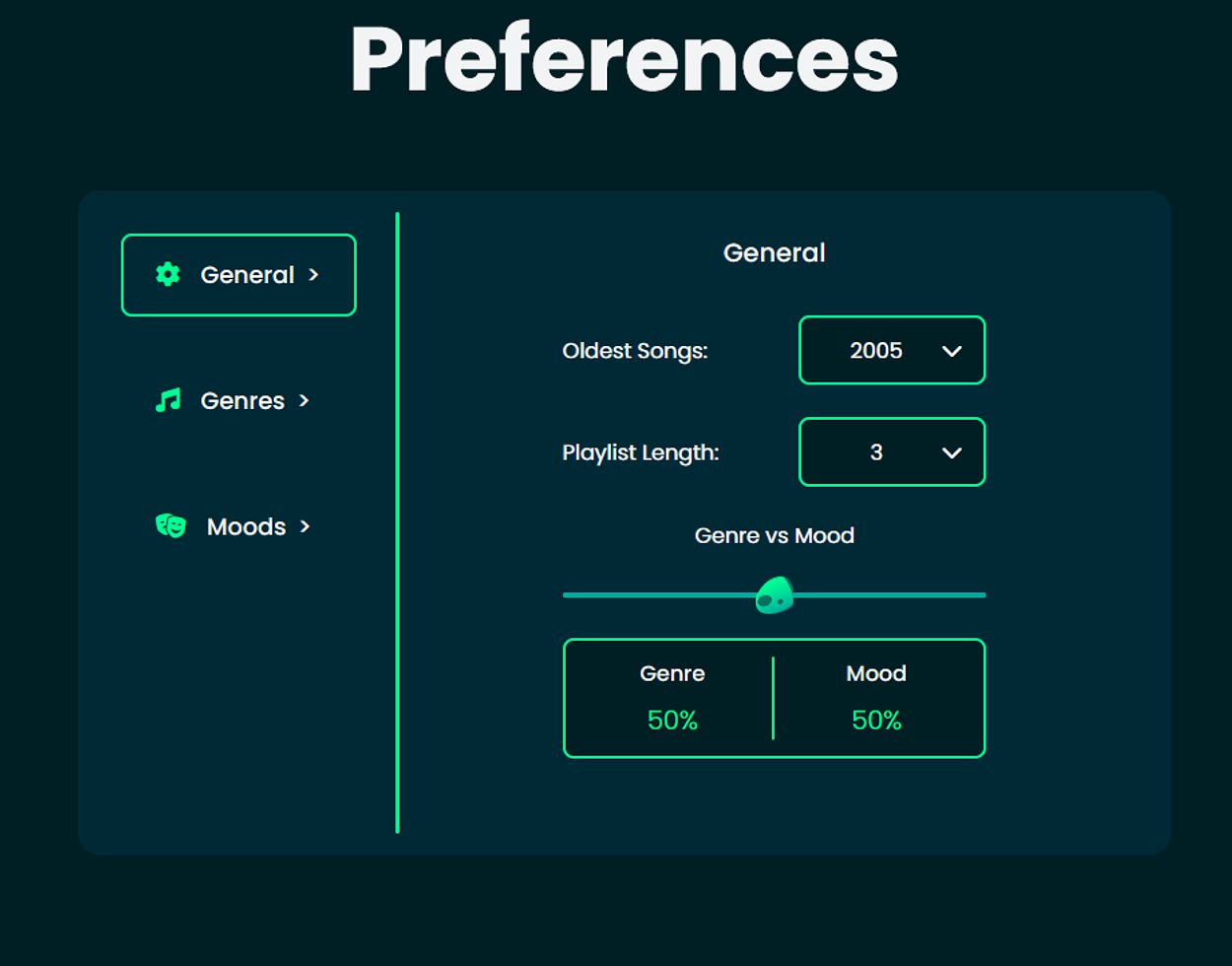Image resolution: width=1232 pixels, height=966 pixels.
Task: Click the alien-shaped slider thumb
Action: 774,595
